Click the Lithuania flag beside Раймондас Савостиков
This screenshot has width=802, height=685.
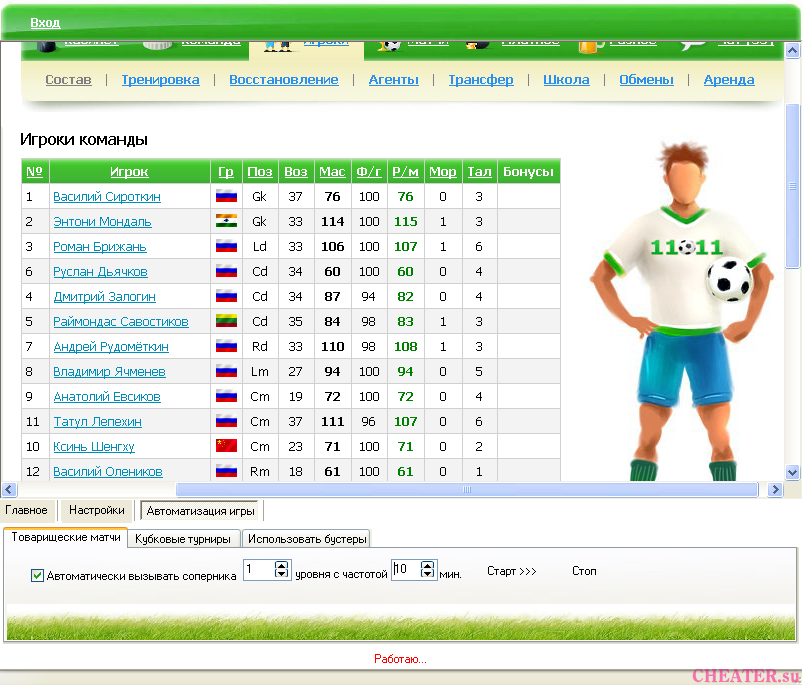[226, 322]
